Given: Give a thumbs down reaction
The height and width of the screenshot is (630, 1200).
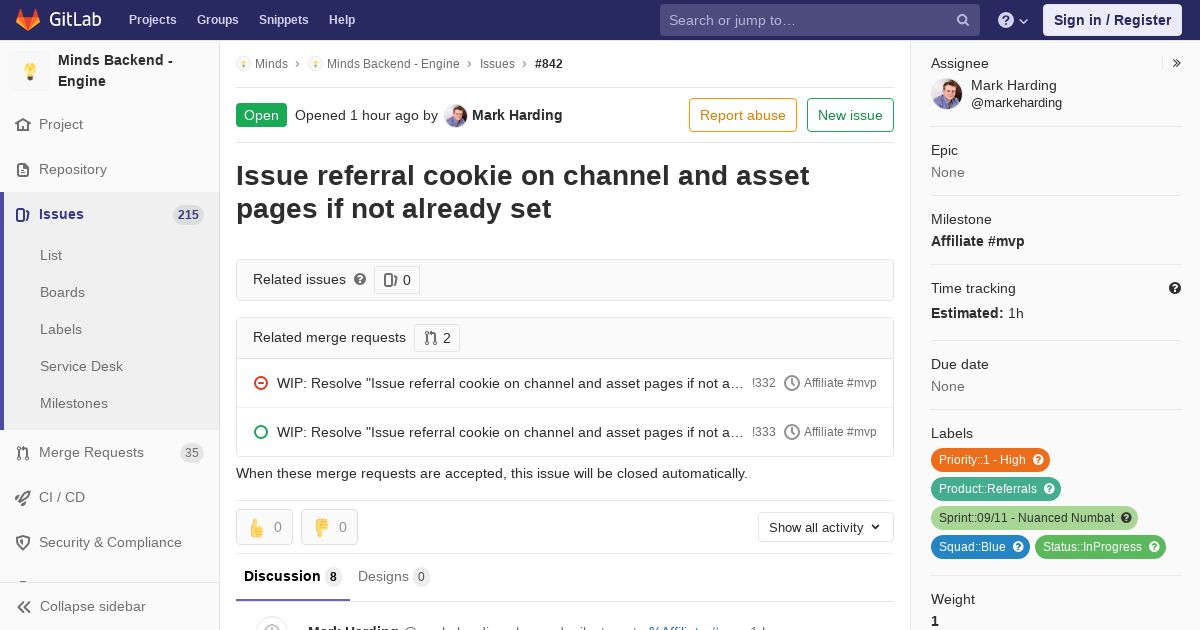Looking at the screenshot, I should (x=329, y=527).
